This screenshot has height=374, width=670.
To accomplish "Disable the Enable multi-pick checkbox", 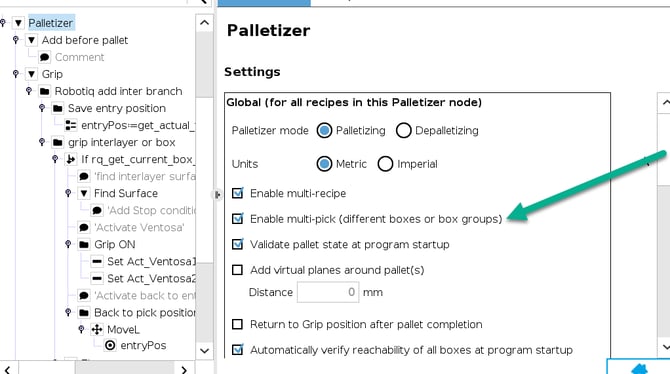I will click(x=238, y=219).
